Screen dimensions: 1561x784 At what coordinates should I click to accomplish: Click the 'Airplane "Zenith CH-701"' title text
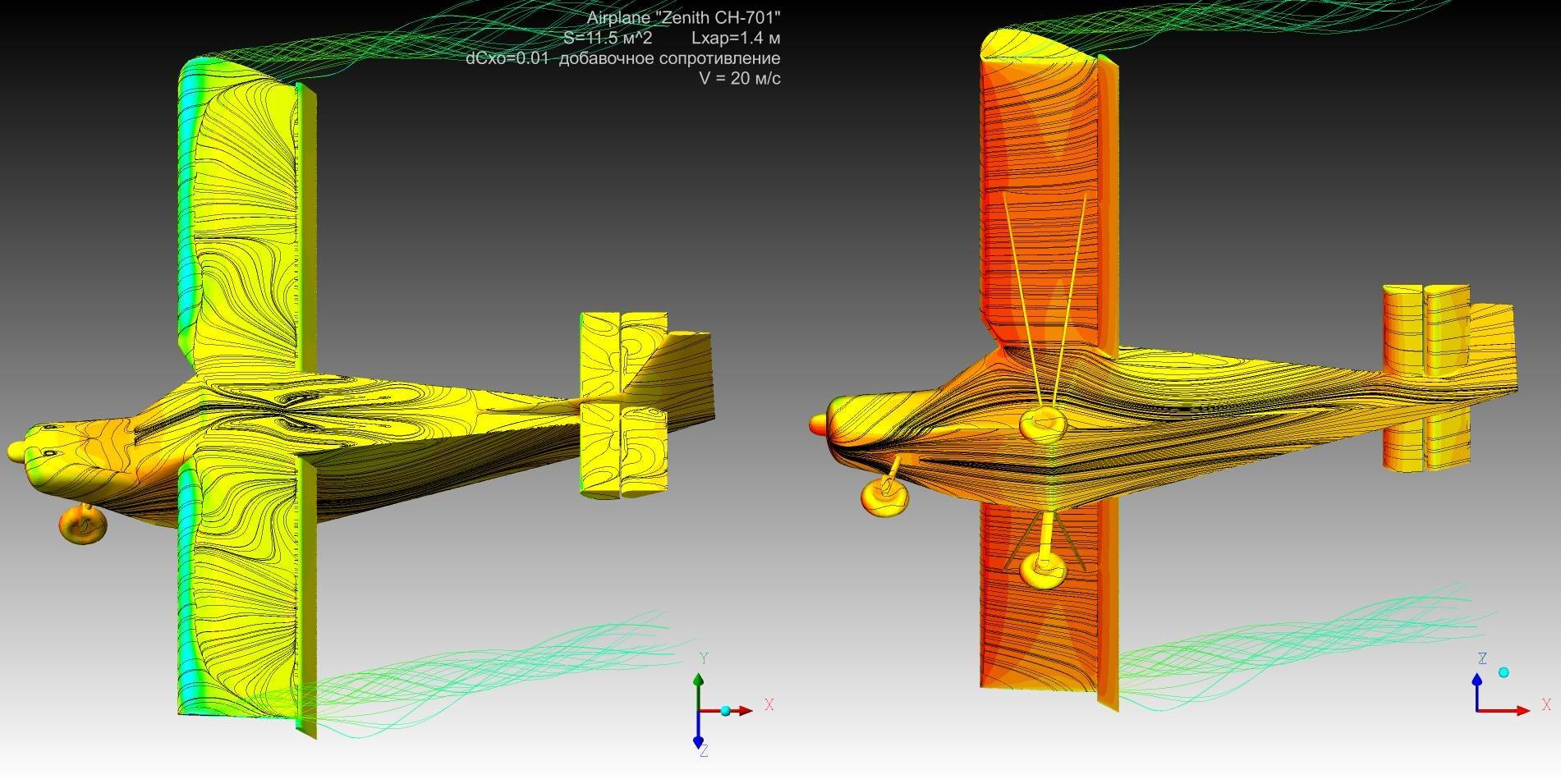click(x=683, y=18)
